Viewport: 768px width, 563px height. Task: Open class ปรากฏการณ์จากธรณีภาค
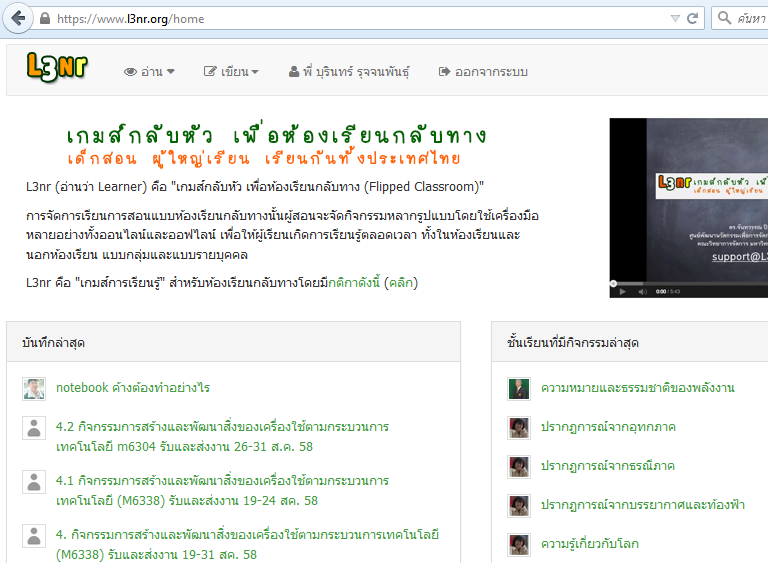click(608, 465)
